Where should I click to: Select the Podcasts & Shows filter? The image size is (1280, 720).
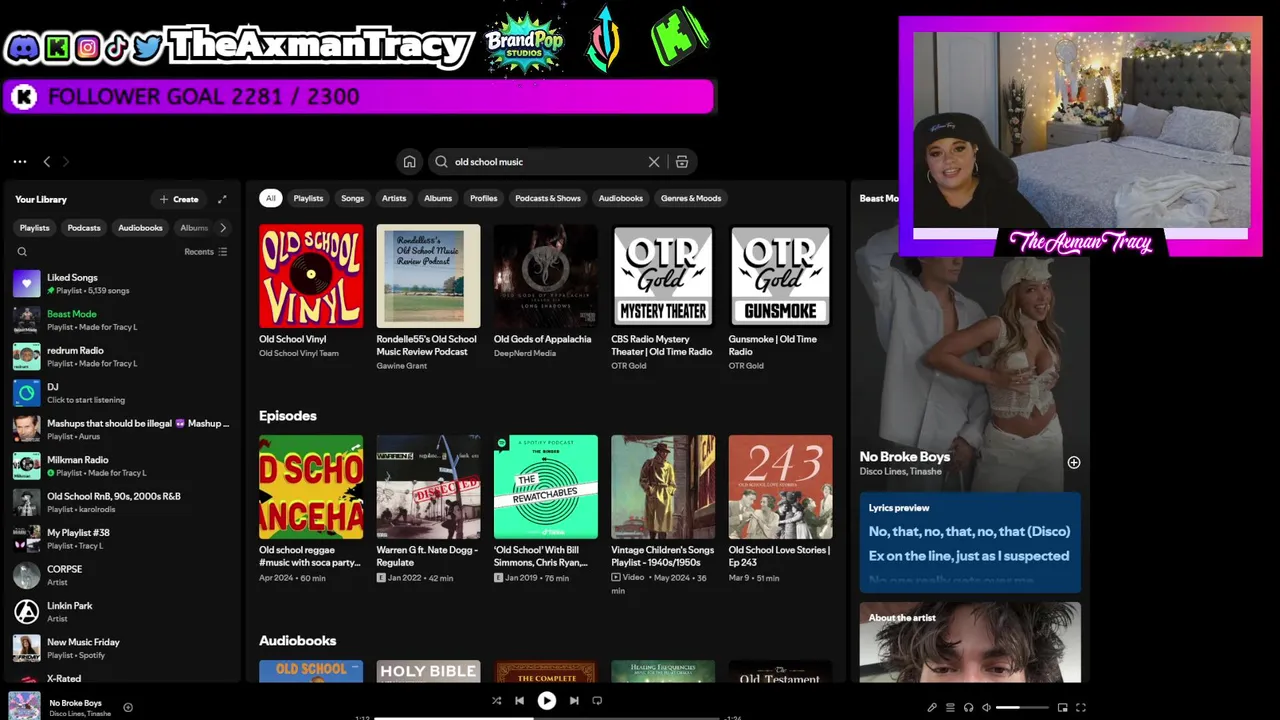coord(548,198)
